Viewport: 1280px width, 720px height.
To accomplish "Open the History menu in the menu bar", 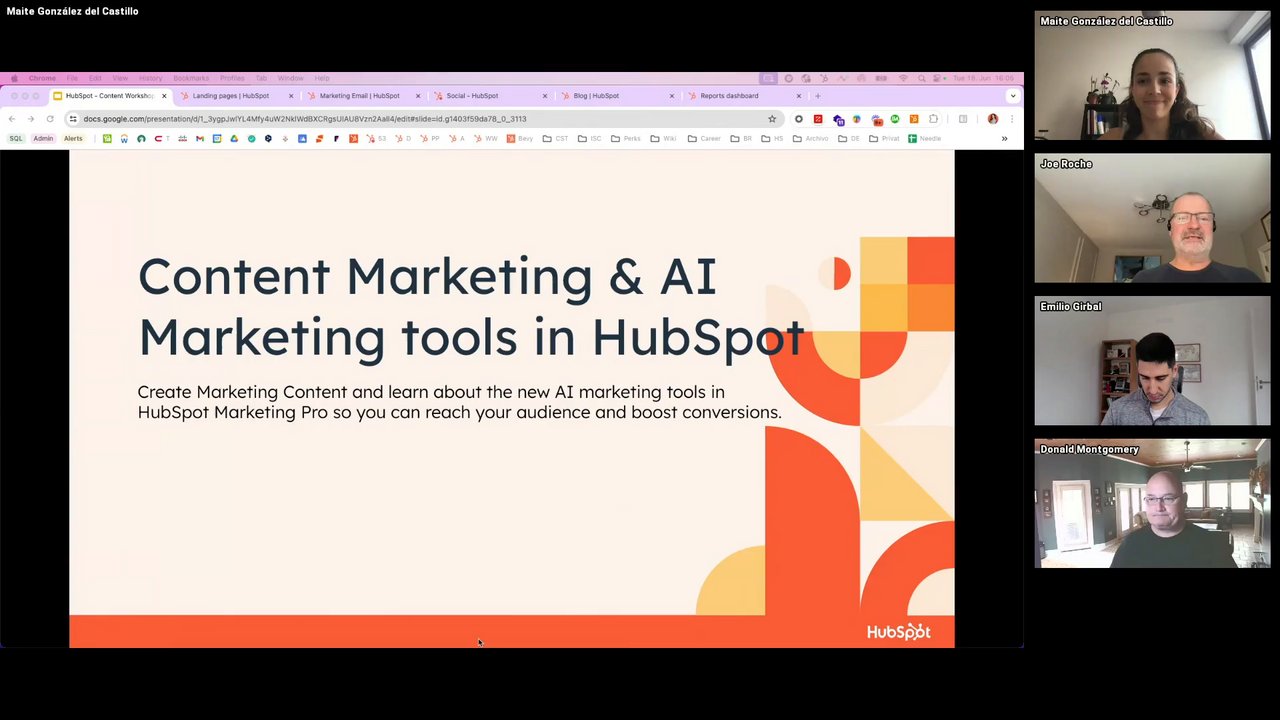I will [150, 78].
